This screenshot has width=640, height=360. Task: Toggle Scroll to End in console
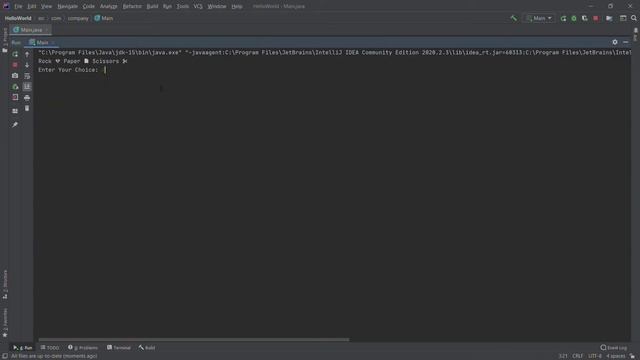point(27,87)
